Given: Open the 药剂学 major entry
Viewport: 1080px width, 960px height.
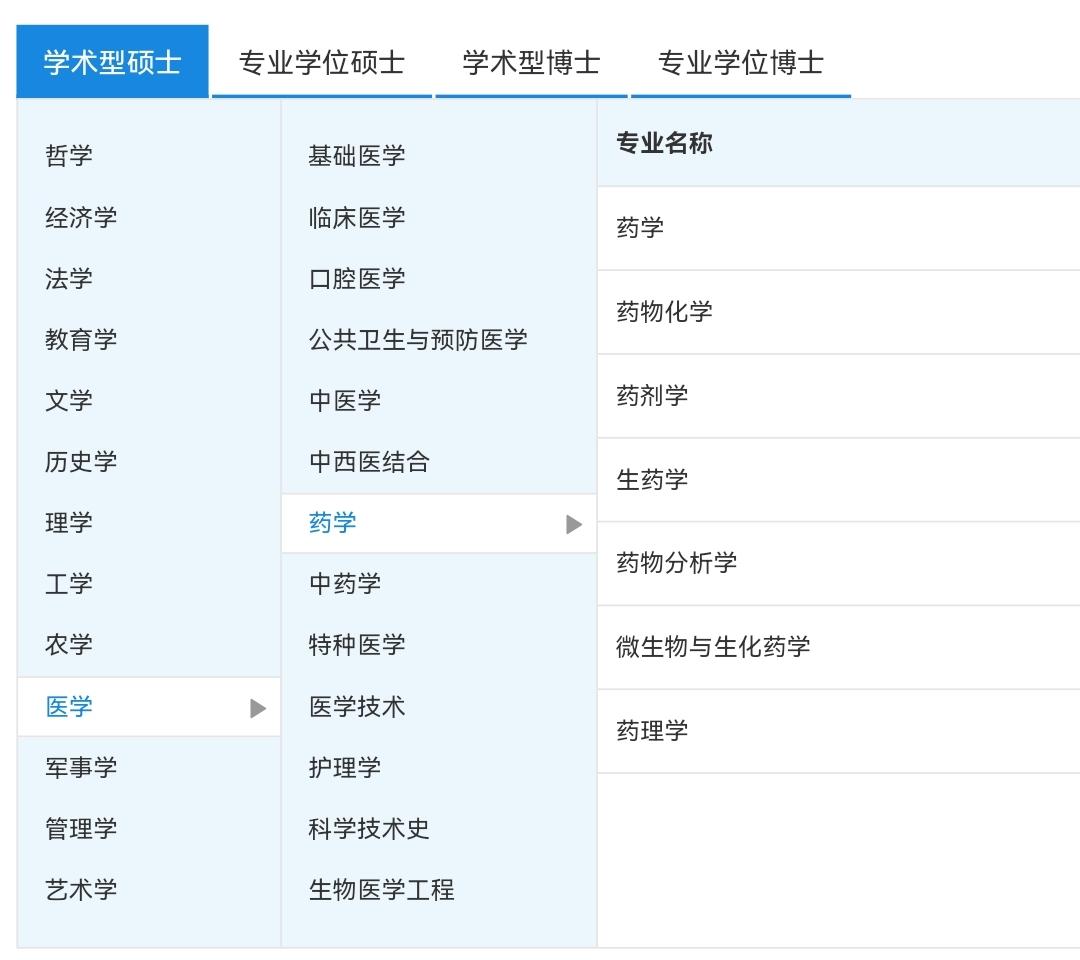Looking at the screenshot, I should coord(653,396).
